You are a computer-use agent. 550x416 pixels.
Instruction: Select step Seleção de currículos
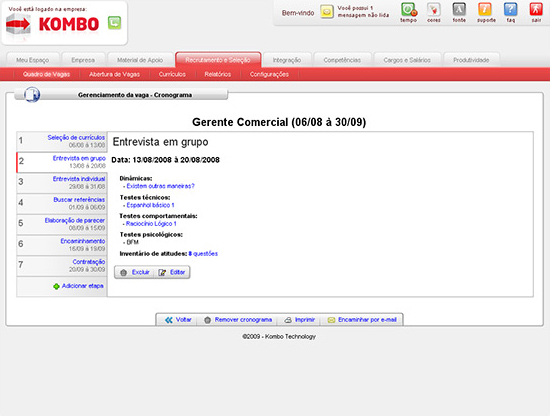tap(62, 141)
